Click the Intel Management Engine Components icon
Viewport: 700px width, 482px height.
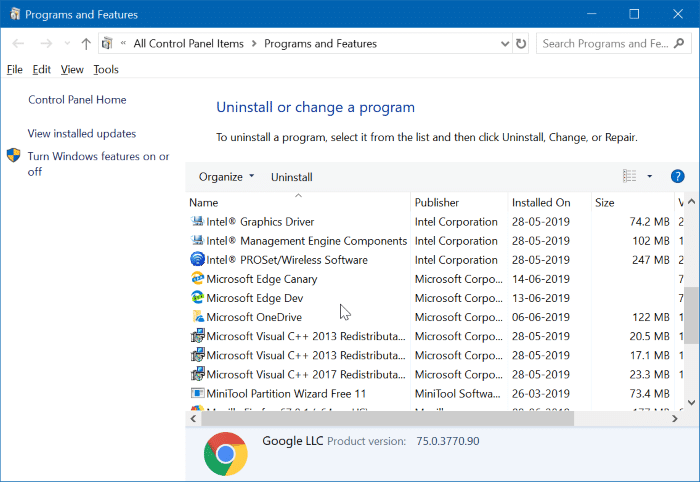pyautogui.click(x=197, y=240)
